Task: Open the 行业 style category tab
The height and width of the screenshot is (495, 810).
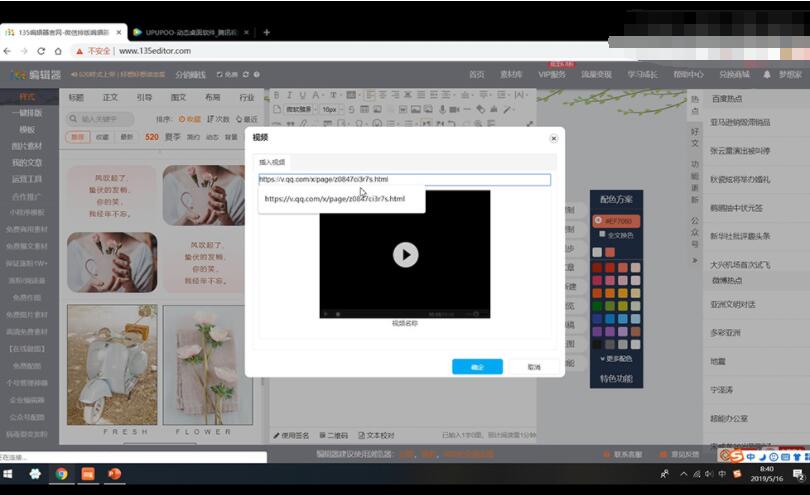Action: (246, 97)
